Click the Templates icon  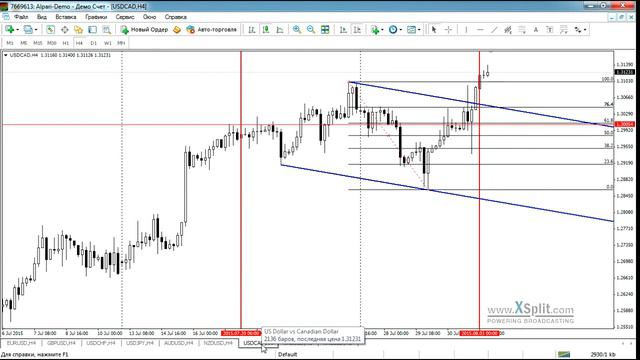411,29
